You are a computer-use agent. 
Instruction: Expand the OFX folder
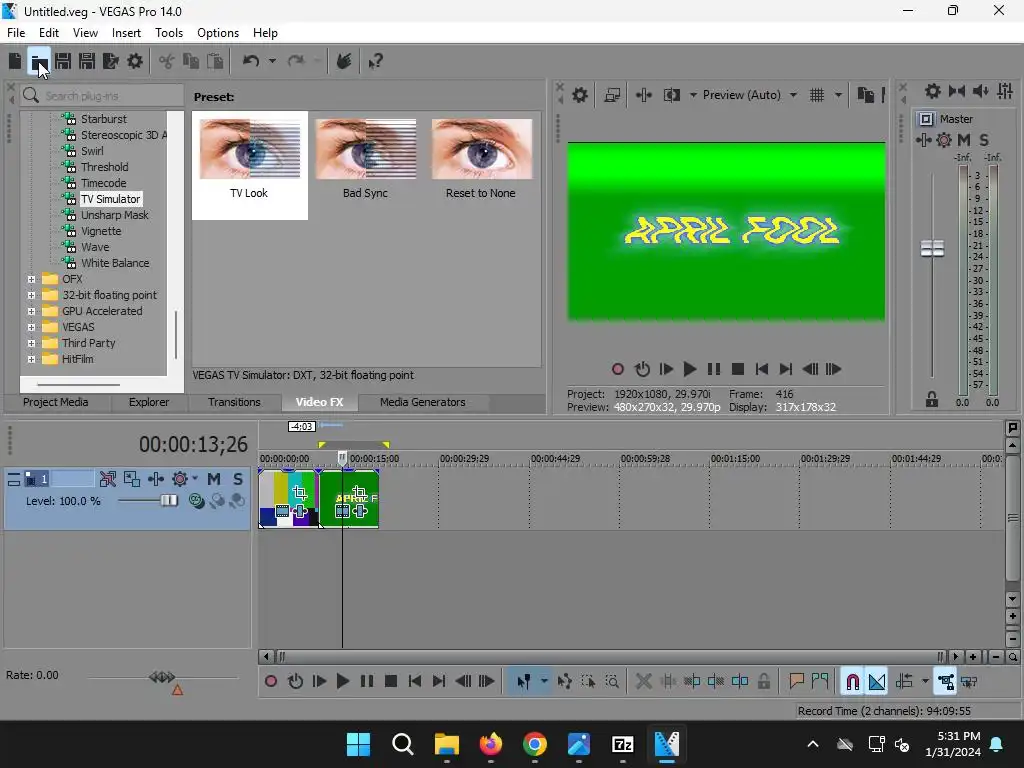(31, 280)
